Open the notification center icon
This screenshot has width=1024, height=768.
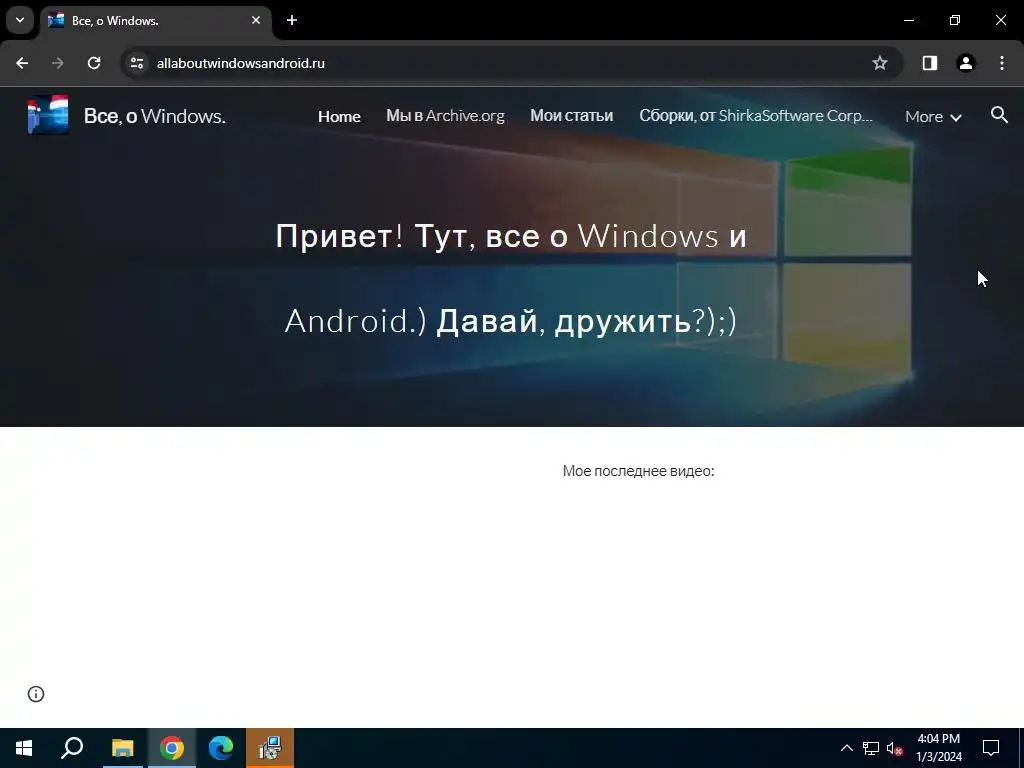coord(991,748)
